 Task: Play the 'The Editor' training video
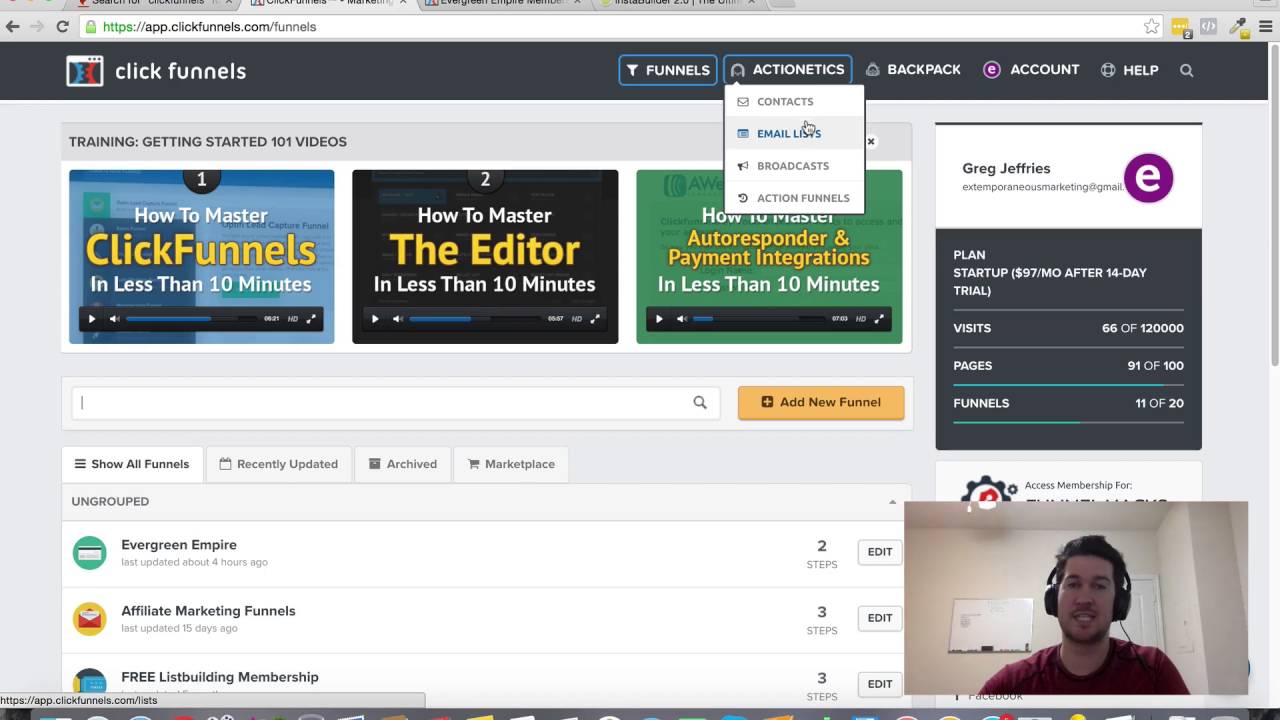pyautogui.click(x=375, y=319)
